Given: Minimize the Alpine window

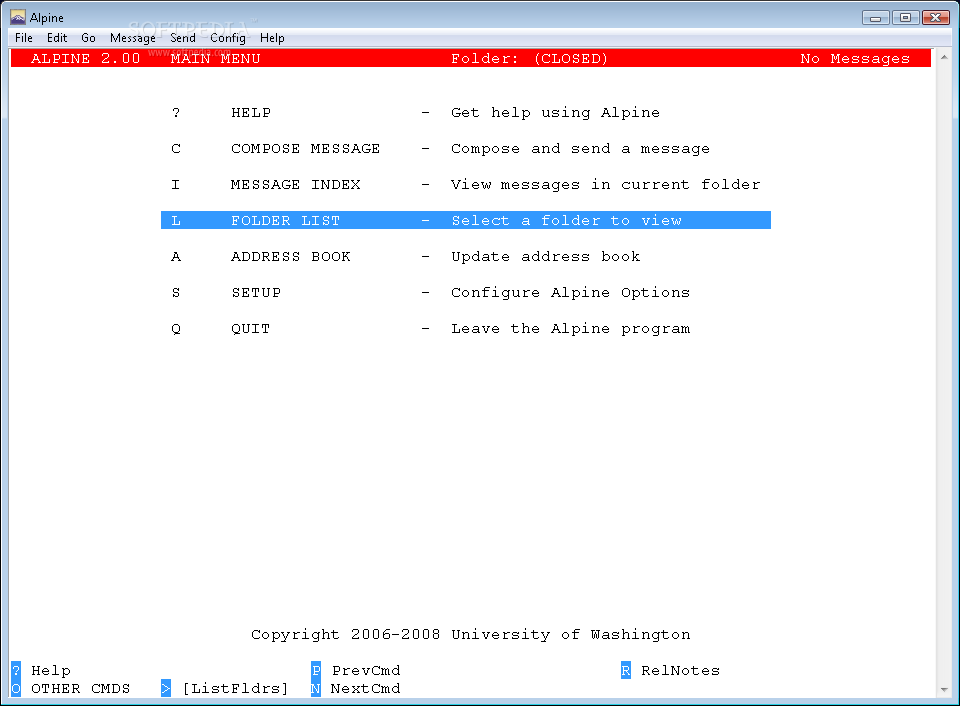Looking at the screenshot, I should pos(876,18).
